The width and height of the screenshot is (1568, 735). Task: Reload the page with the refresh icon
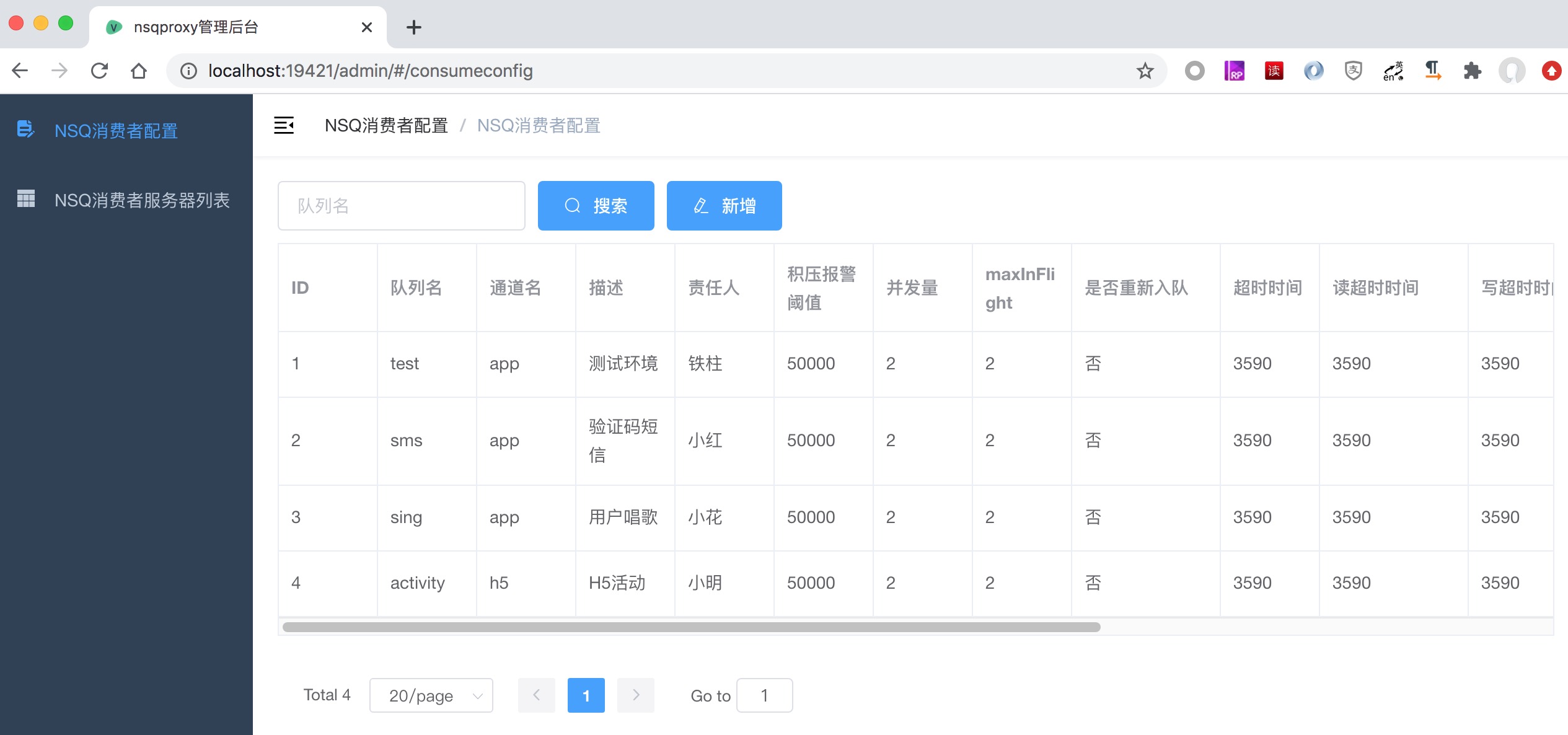click(x=99, y=71)
